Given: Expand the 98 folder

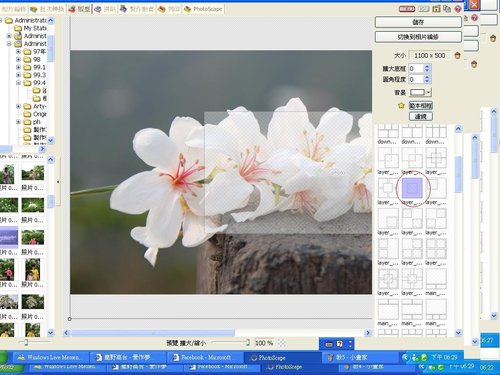Looking at the screenshot, I should [x=19, y=59].
